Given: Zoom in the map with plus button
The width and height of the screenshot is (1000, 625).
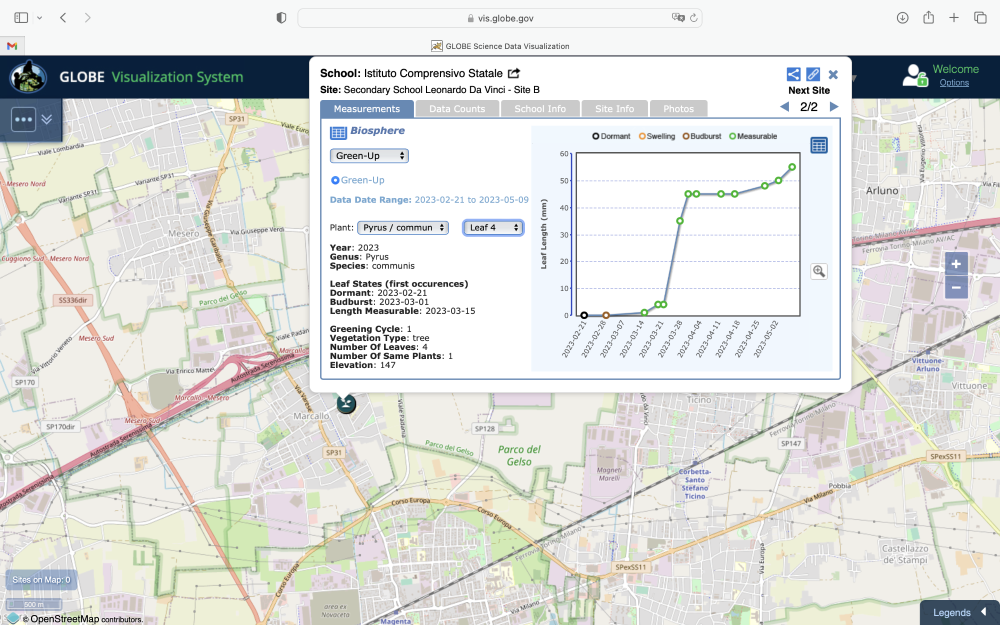Looking at the screenshot, I should [956, 264].
